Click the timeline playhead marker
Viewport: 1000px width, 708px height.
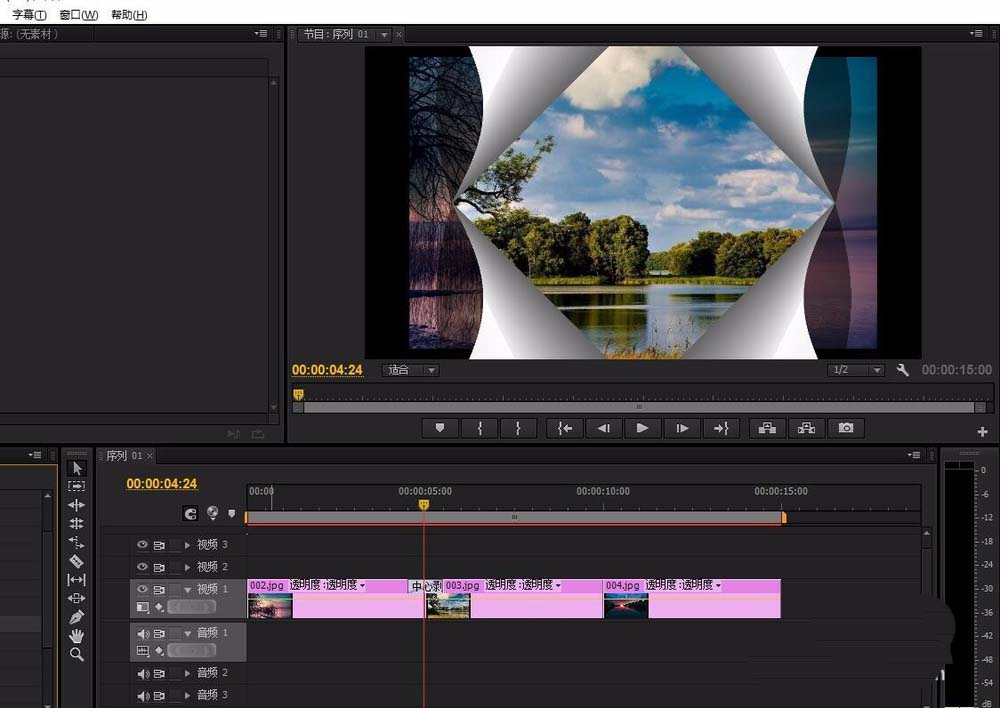[423, 505]
